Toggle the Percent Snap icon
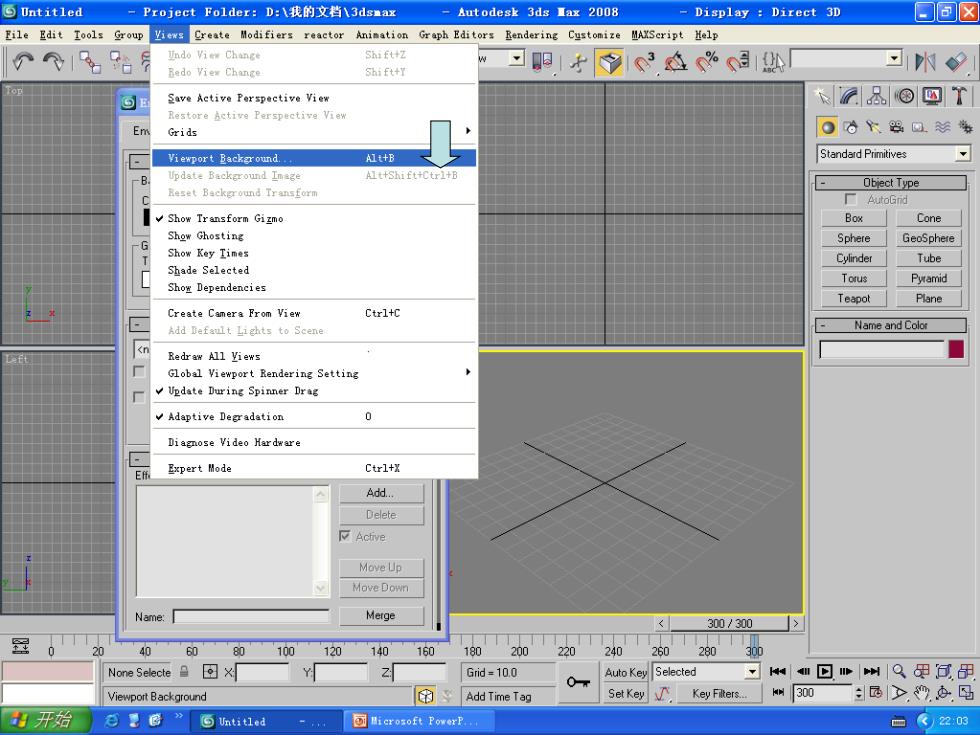The image size is (980, 735). 707,62
